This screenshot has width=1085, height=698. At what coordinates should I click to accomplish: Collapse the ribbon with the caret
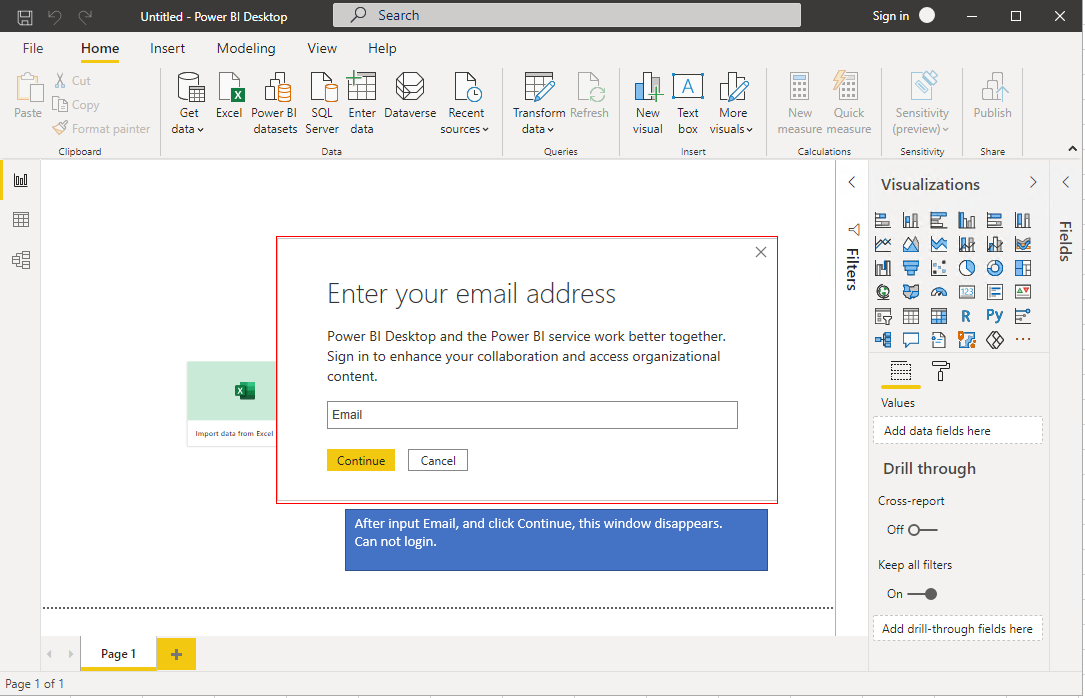coord(1073,149)
